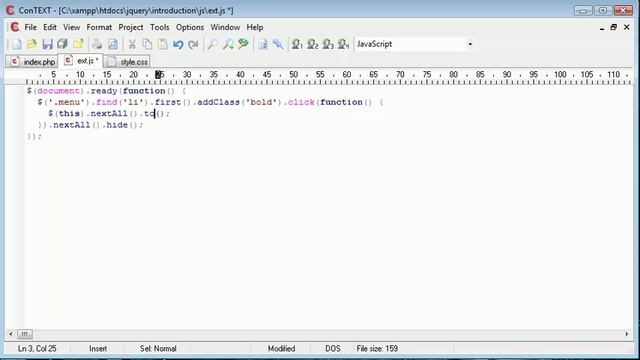Run user command key 4
640x360 pixels.
point(344,44)
